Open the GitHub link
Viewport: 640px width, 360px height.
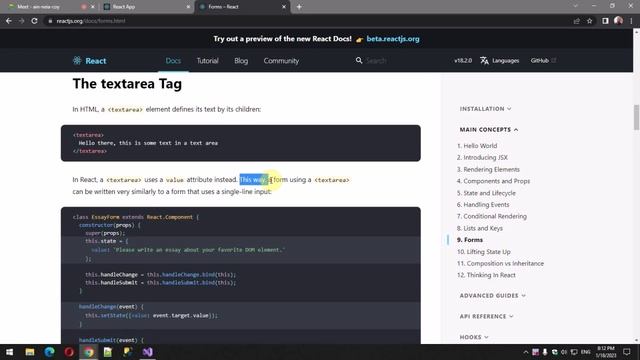[x=543, y=60]
